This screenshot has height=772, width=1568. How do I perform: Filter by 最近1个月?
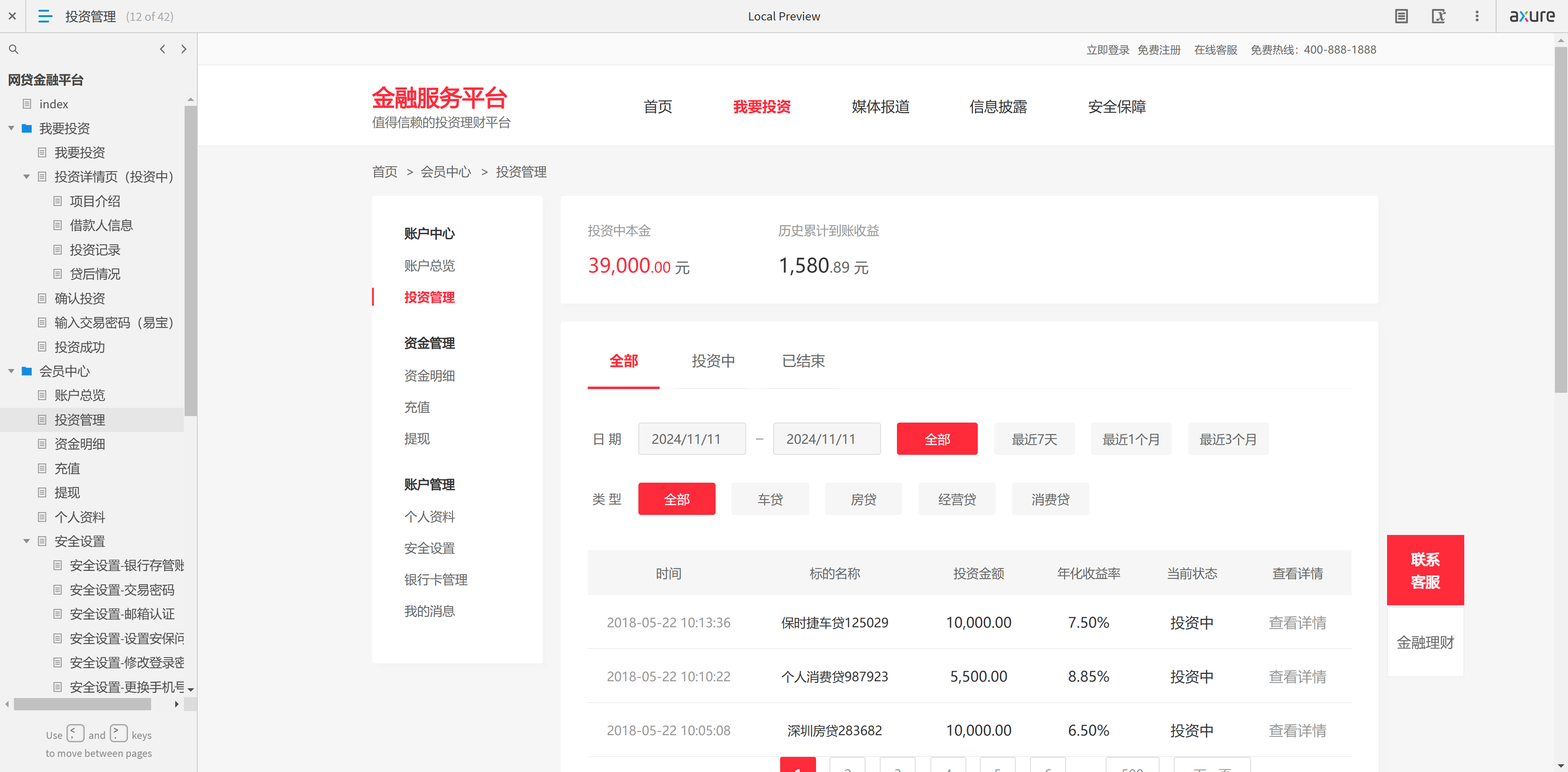(1131, 439)
